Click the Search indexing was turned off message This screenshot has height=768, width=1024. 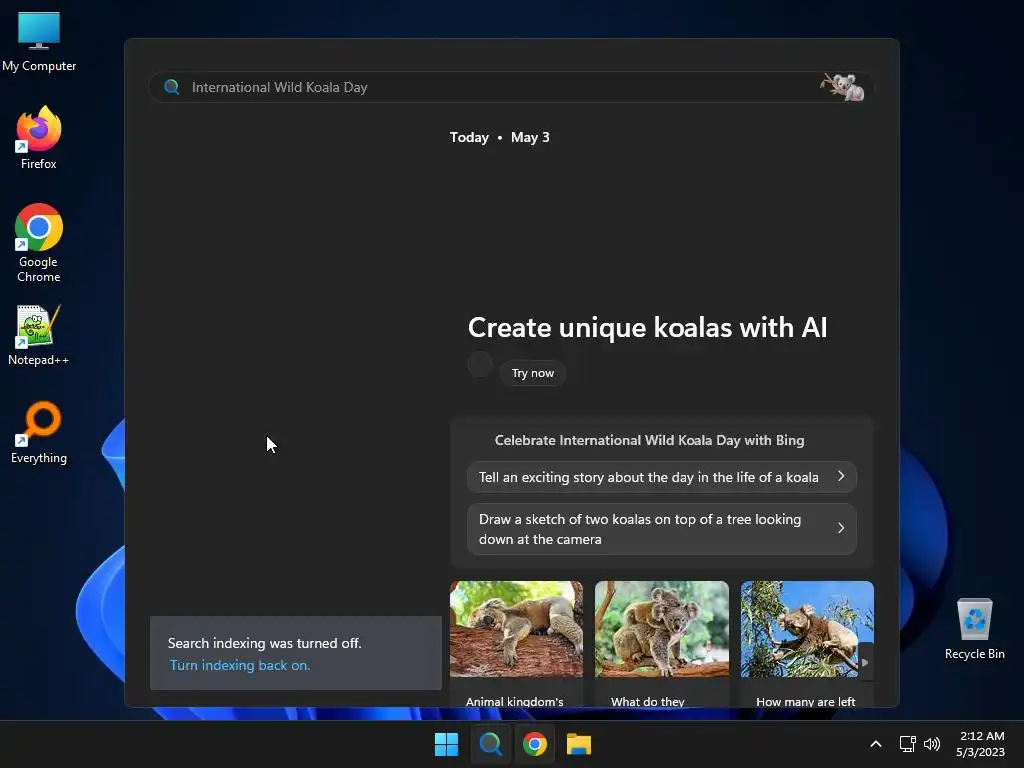coord(264,643)
